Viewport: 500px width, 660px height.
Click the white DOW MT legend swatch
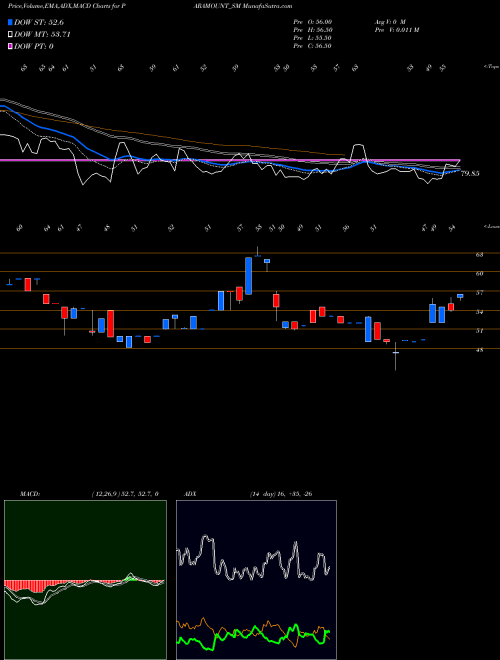[10, 35]
